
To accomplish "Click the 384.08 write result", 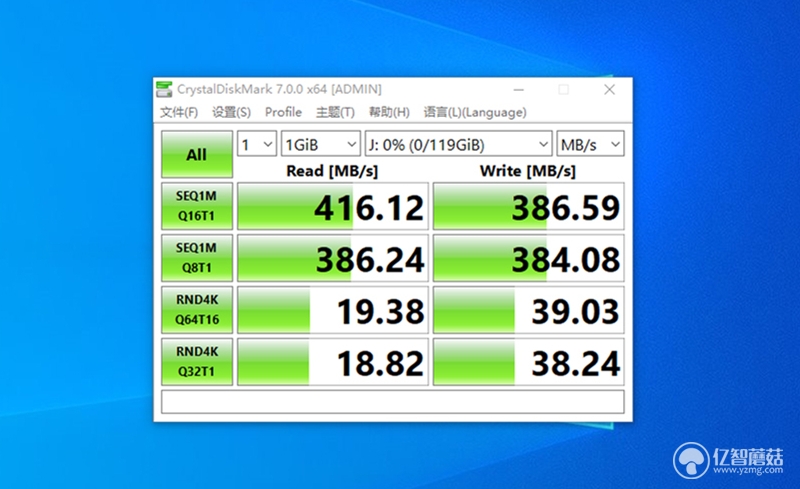I will [x=529, y=258].
